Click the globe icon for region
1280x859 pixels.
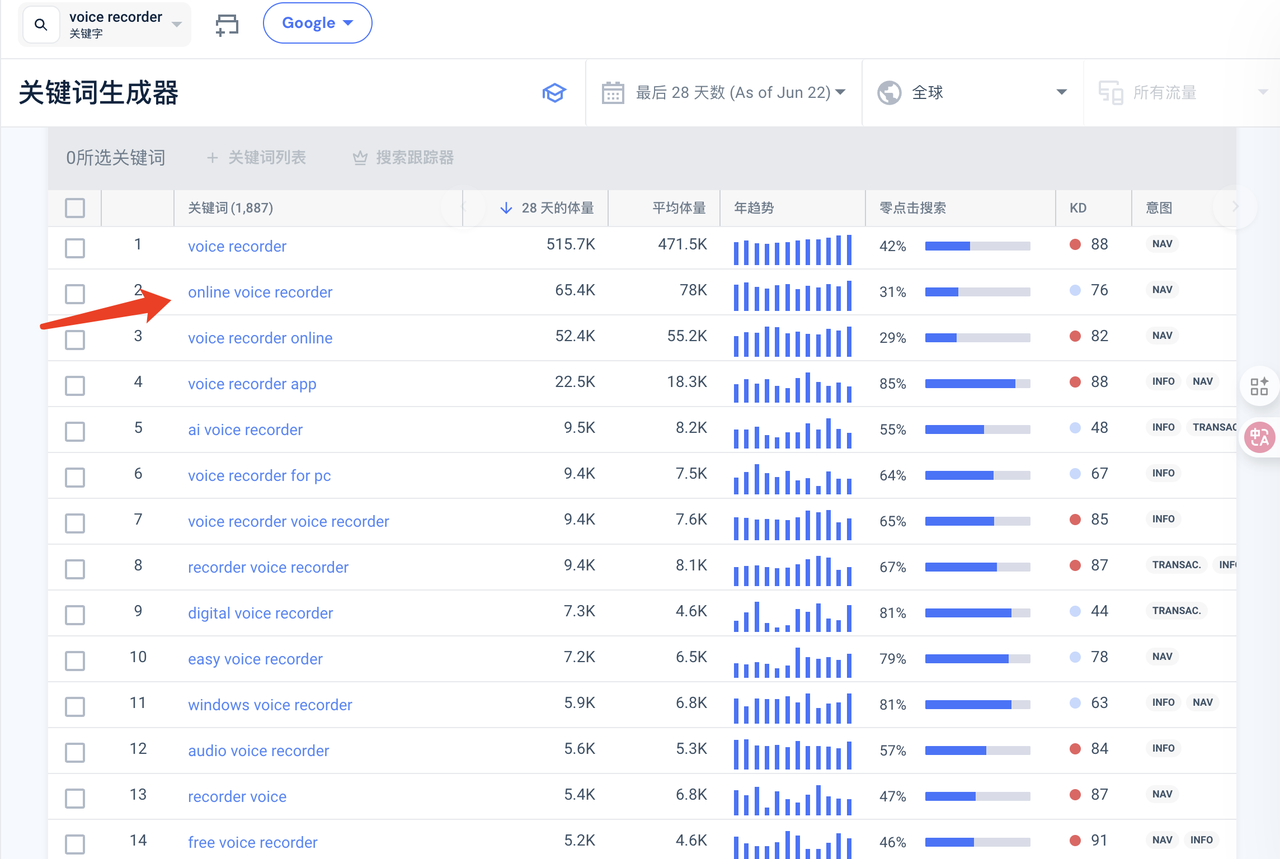889,93
